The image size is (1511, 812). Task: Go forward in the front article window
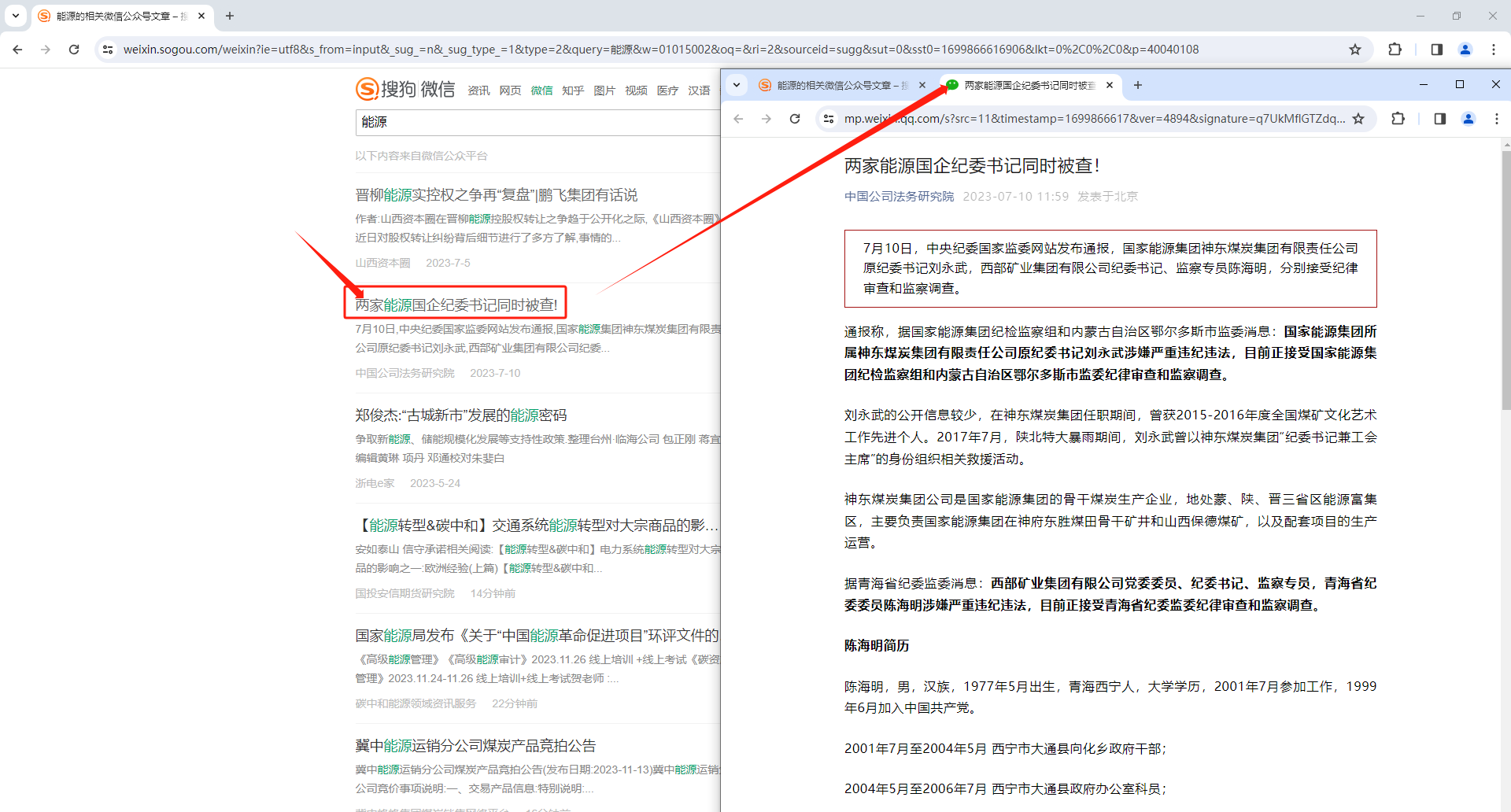click(x=767, y=119)
